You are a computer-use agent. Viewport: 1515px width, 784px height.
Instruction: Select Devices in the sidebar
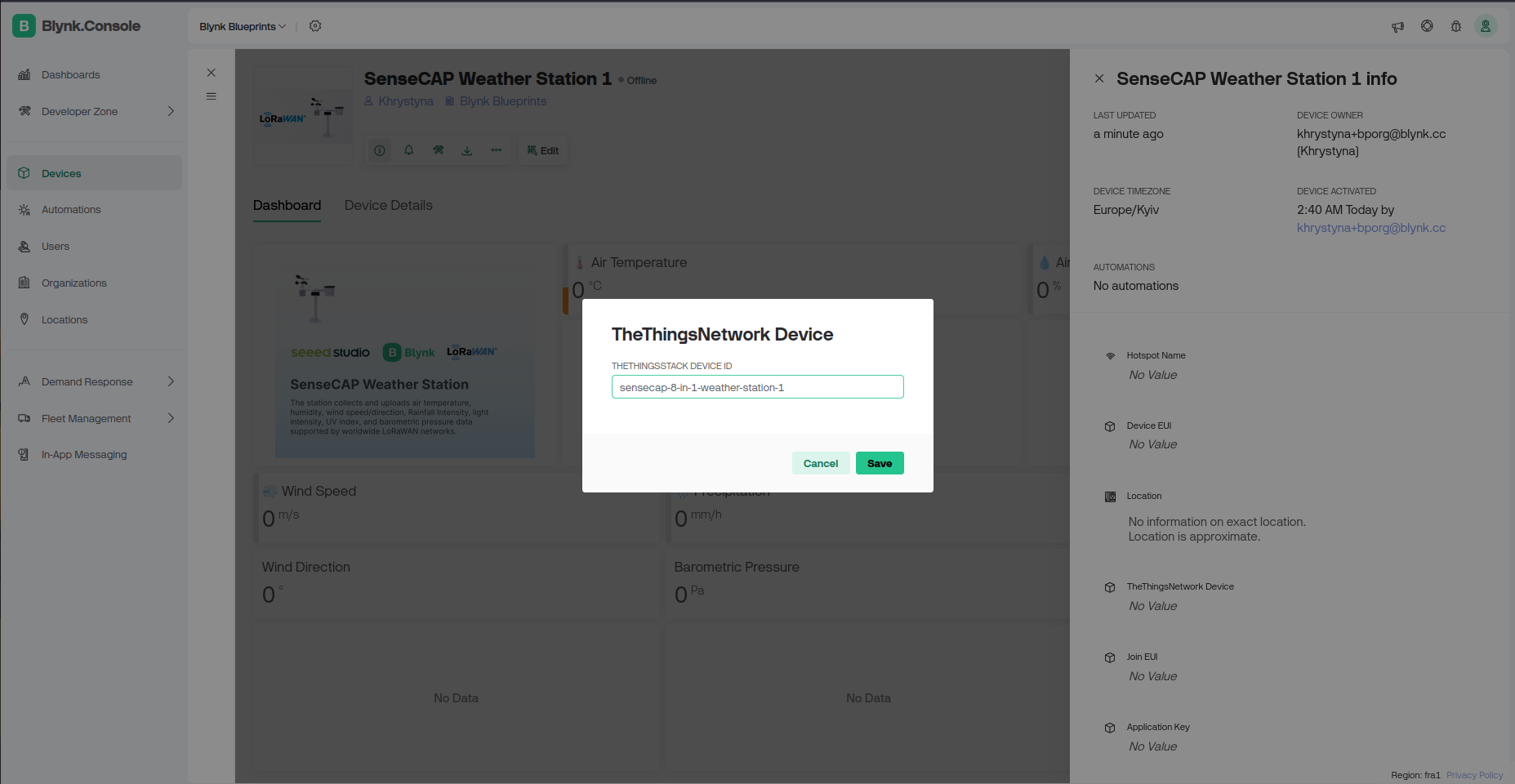click(x=94, y=173)
